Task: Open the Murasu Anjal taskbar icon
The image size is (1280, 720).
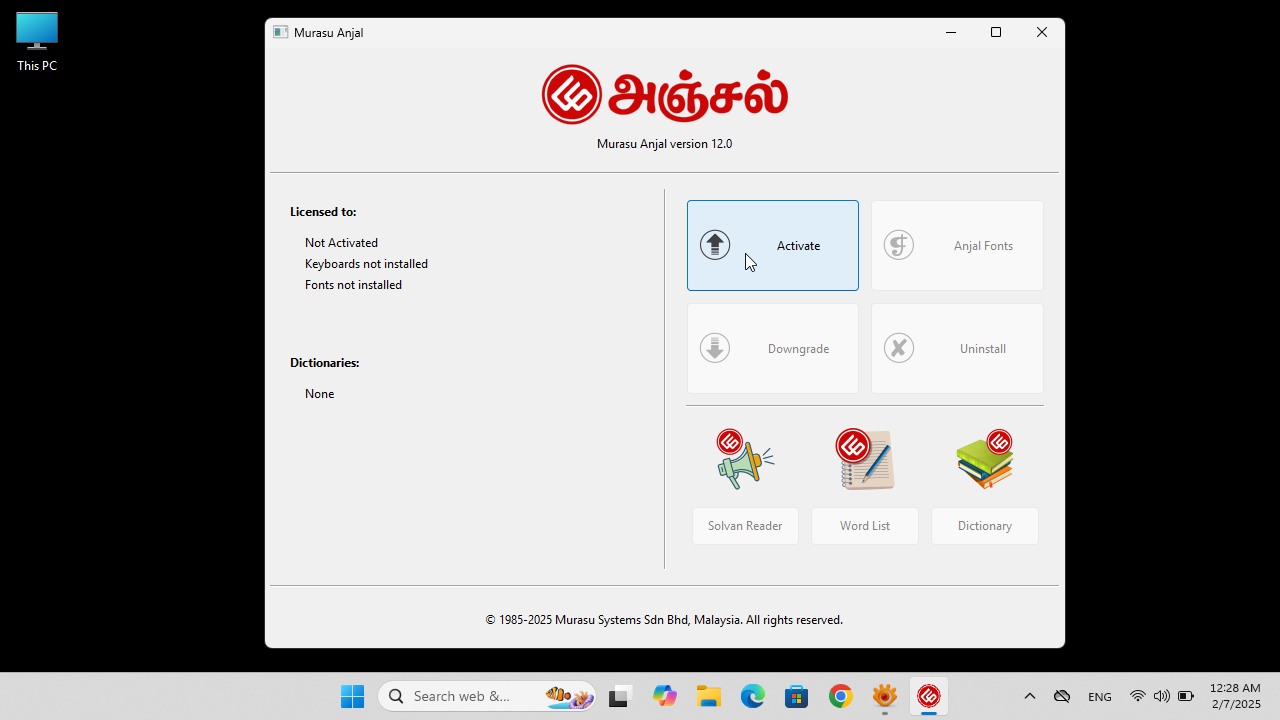Action: point(928,695)
